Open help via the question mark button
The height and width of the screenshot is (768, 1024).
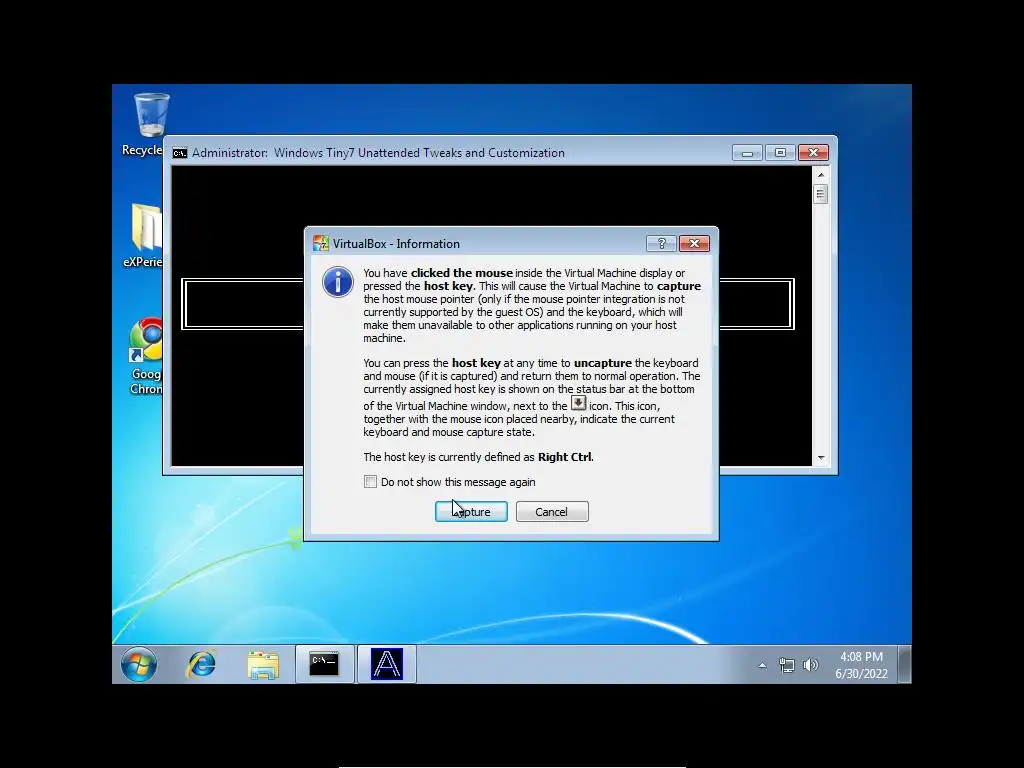coord(661,244)
